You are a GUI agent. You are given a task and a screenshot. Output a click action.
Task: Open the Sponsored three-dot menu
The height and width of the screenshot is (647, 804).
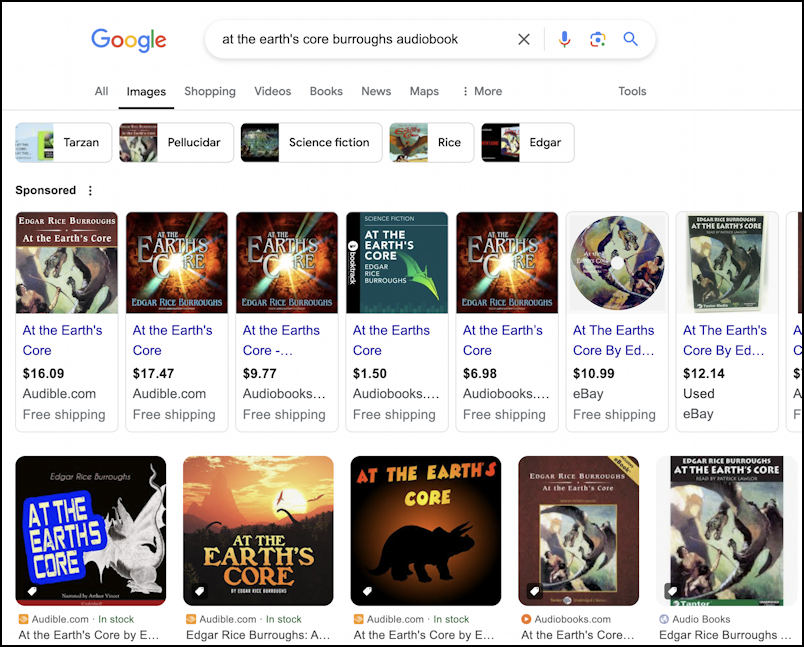pos(90,191)
